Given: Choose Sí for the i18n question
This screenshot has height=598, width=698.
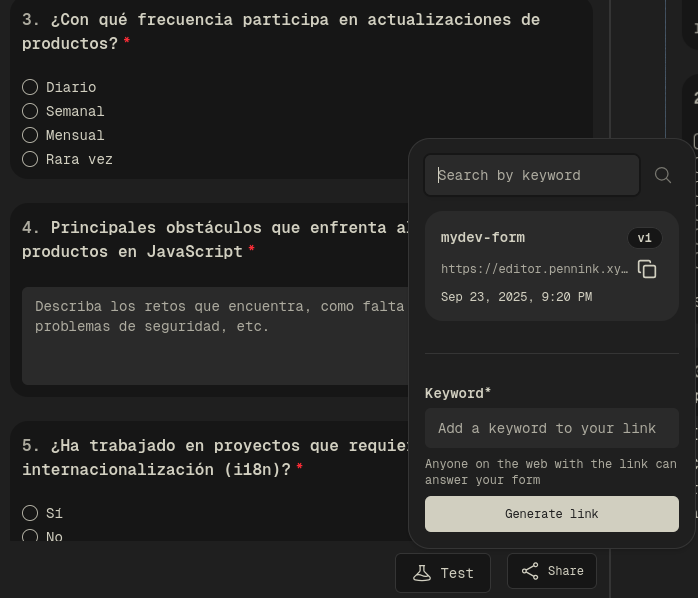Looking at the screenshot, I should tap(30, 513).
